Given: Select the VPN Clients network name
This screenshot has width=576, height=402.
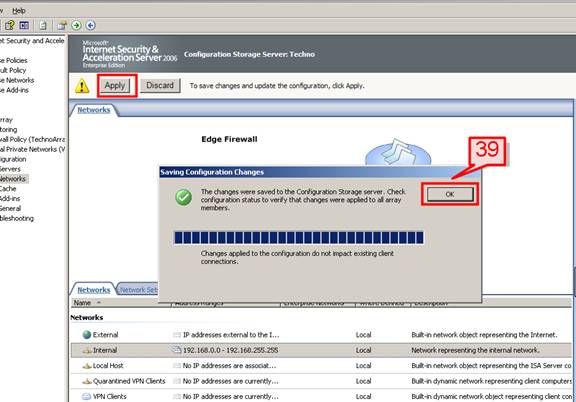Looking at the screenshot, I should pos(109,396).
